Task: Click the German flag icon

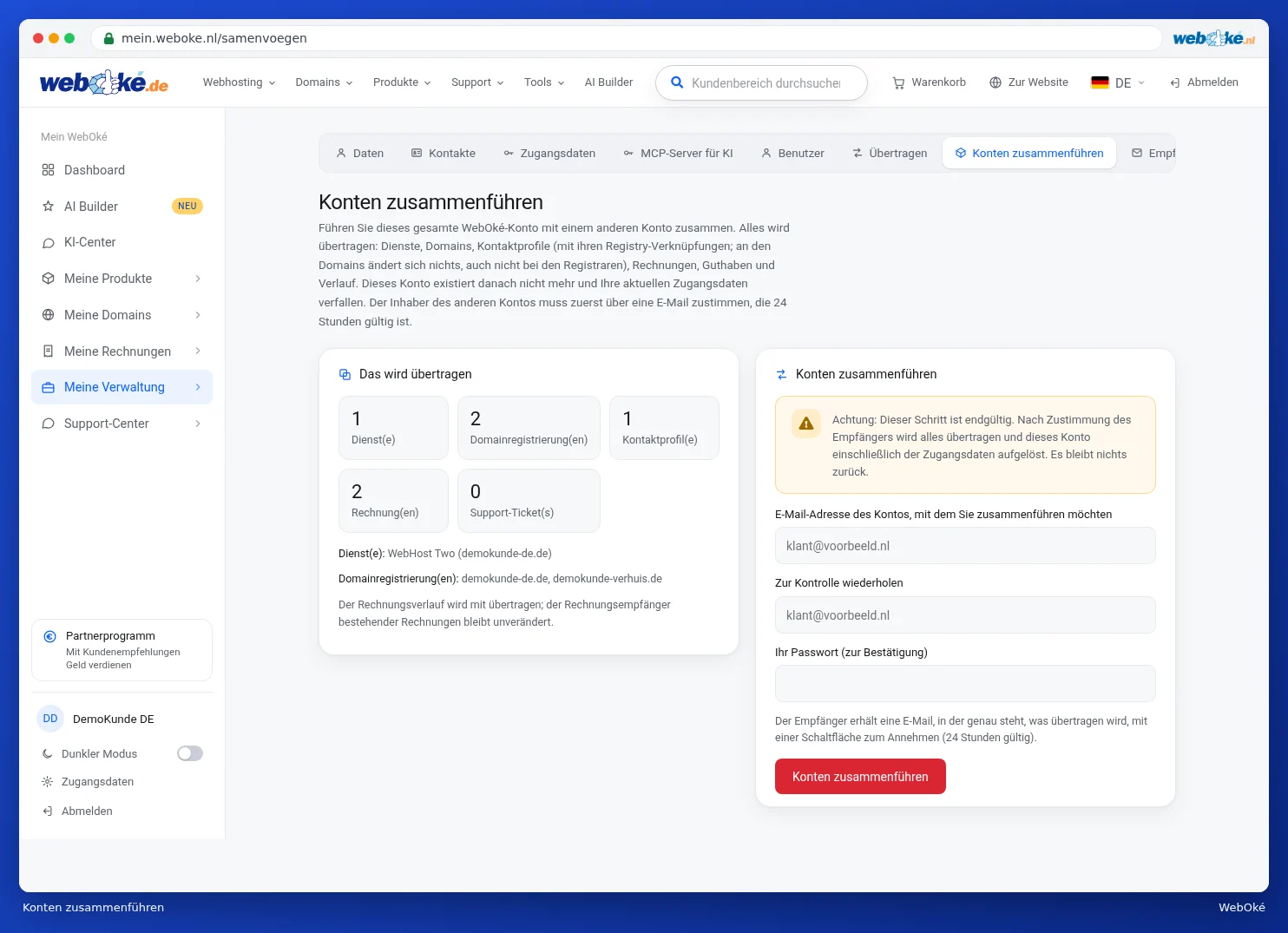Action: click(1100, 82)
